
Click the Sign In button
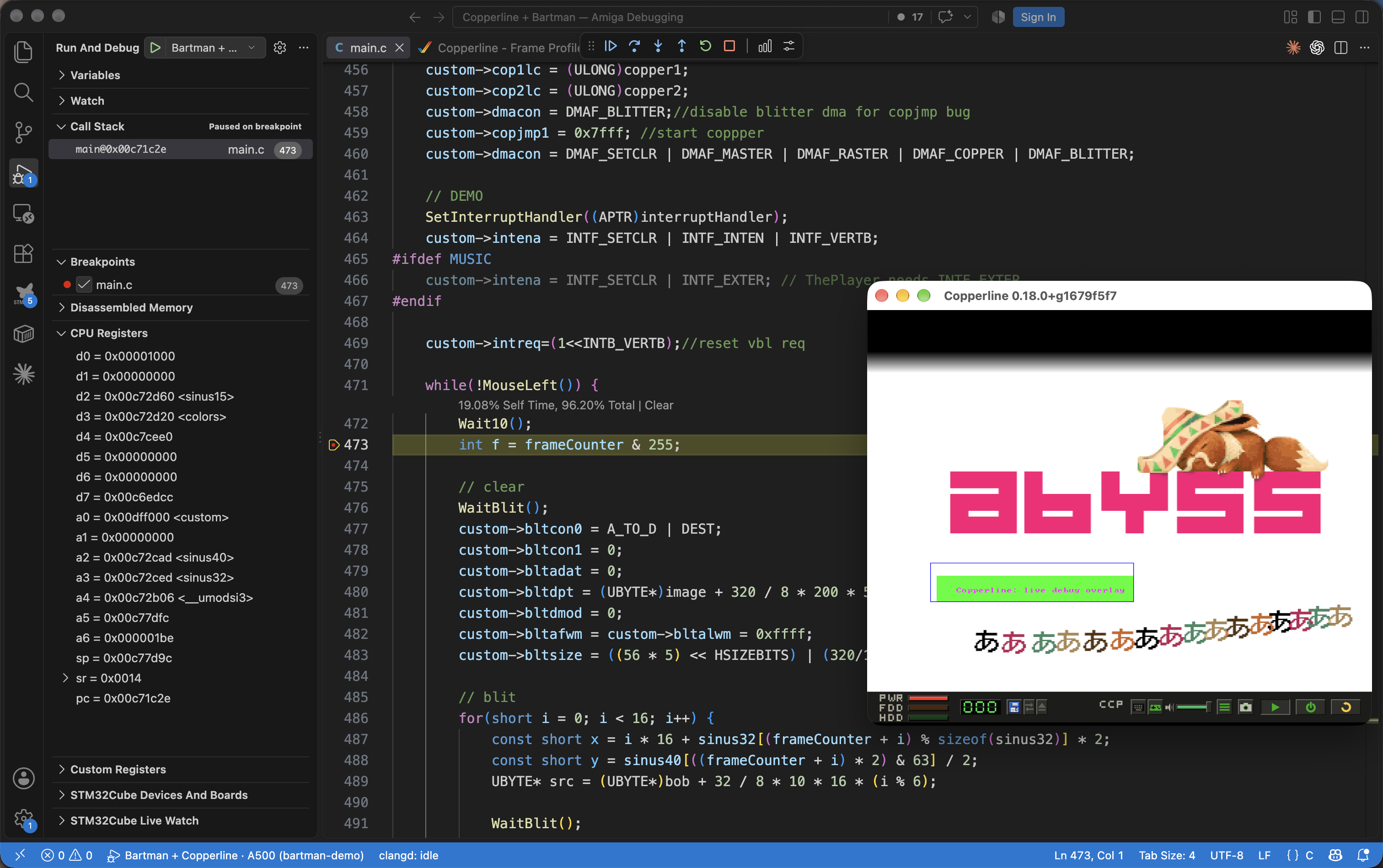click(x=1038, y=17)
